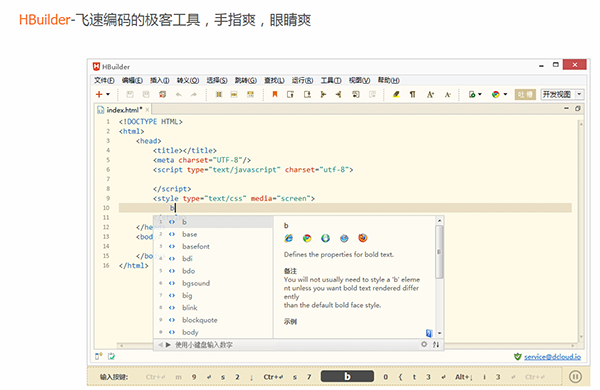Choose 'basefont' in the autocomplete list
The width and height of the screenshot is (600, 390).
click(214, 246)
